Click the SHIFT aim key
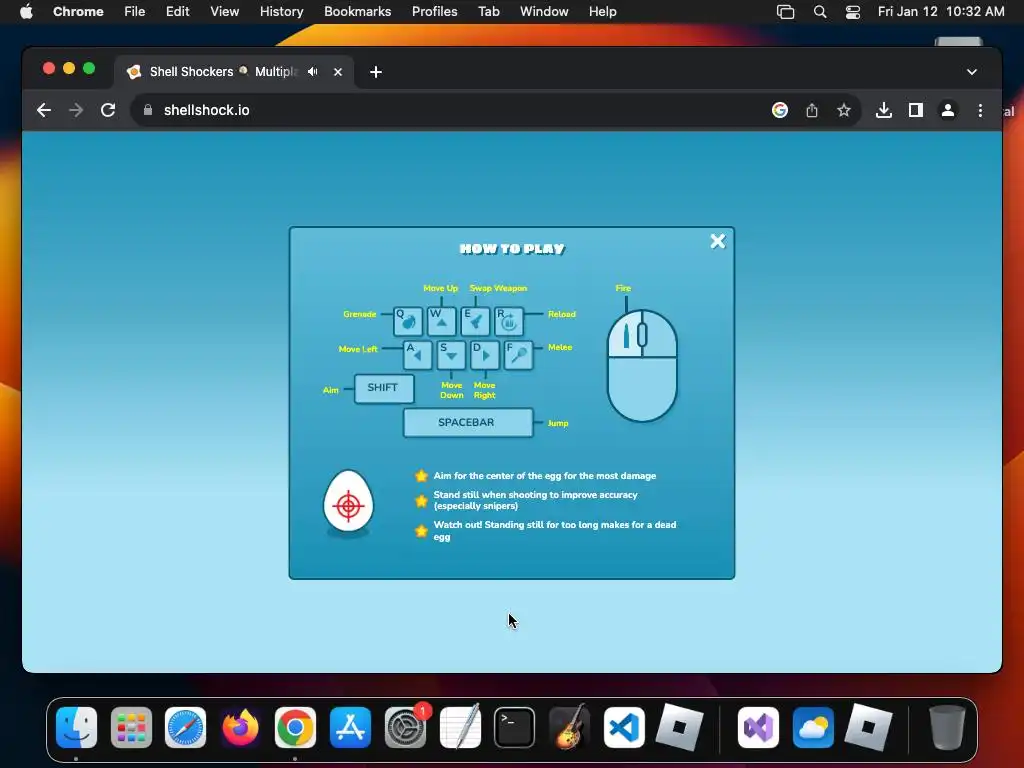 (x=384, y=388)
